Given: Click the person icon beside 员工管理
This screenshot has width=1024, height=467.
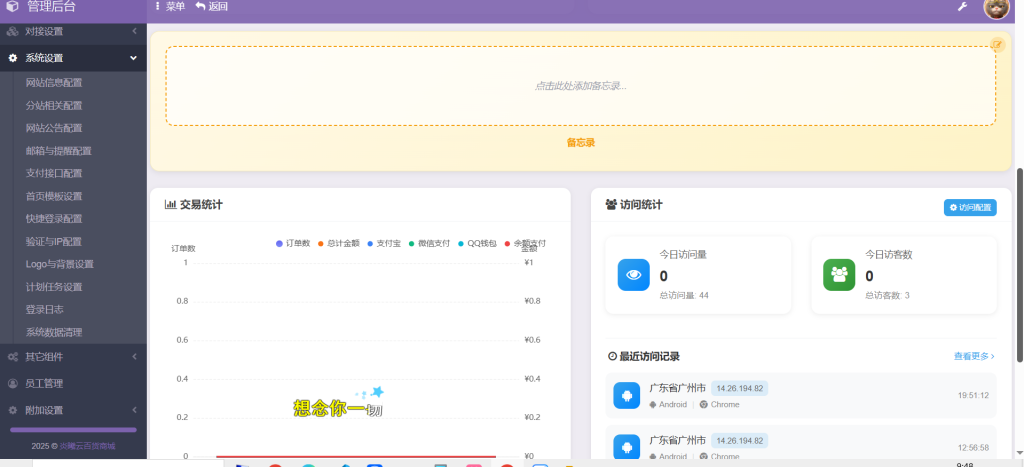Looking at the screenshot, I should (12, 384).
